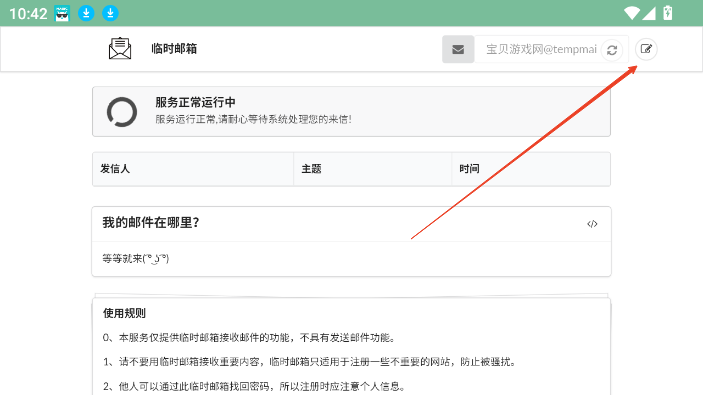Select the 服务运行正常 status description text

click(253, 119)
